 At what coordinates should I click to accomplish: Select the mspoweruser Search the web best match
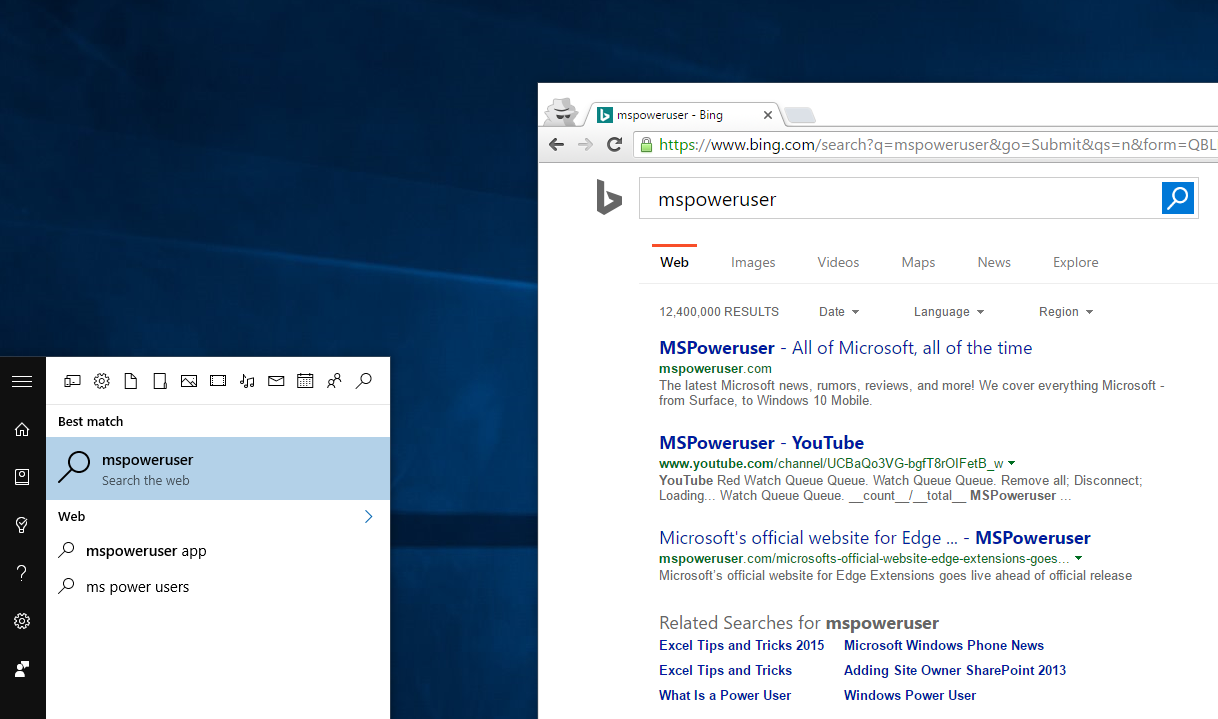pyautogui.click(x=218, y=468)
